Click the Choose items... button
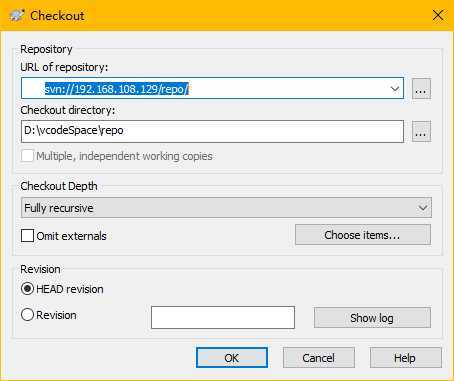 coord(363,235)
